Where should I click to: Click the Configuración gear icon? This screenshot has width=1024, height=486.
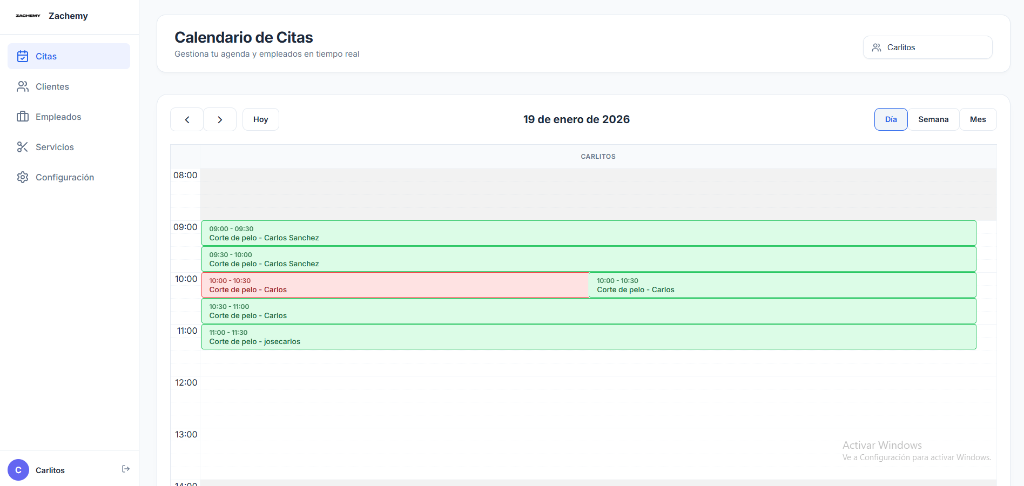(23, 177)
